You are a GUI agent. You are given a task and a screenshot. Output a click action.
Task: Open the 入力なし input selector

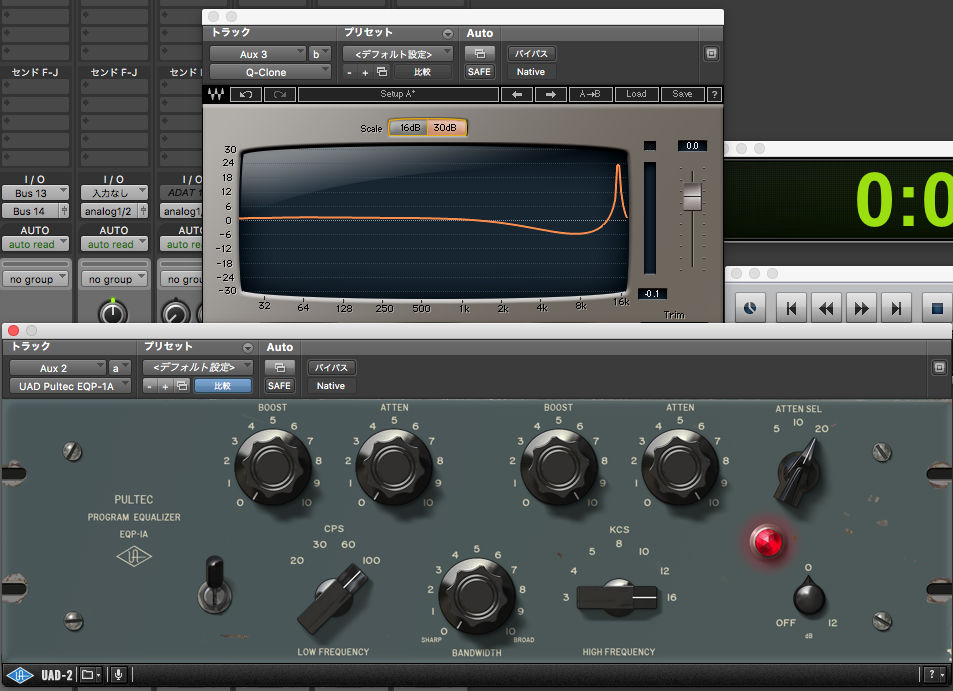tap(114, 193)
